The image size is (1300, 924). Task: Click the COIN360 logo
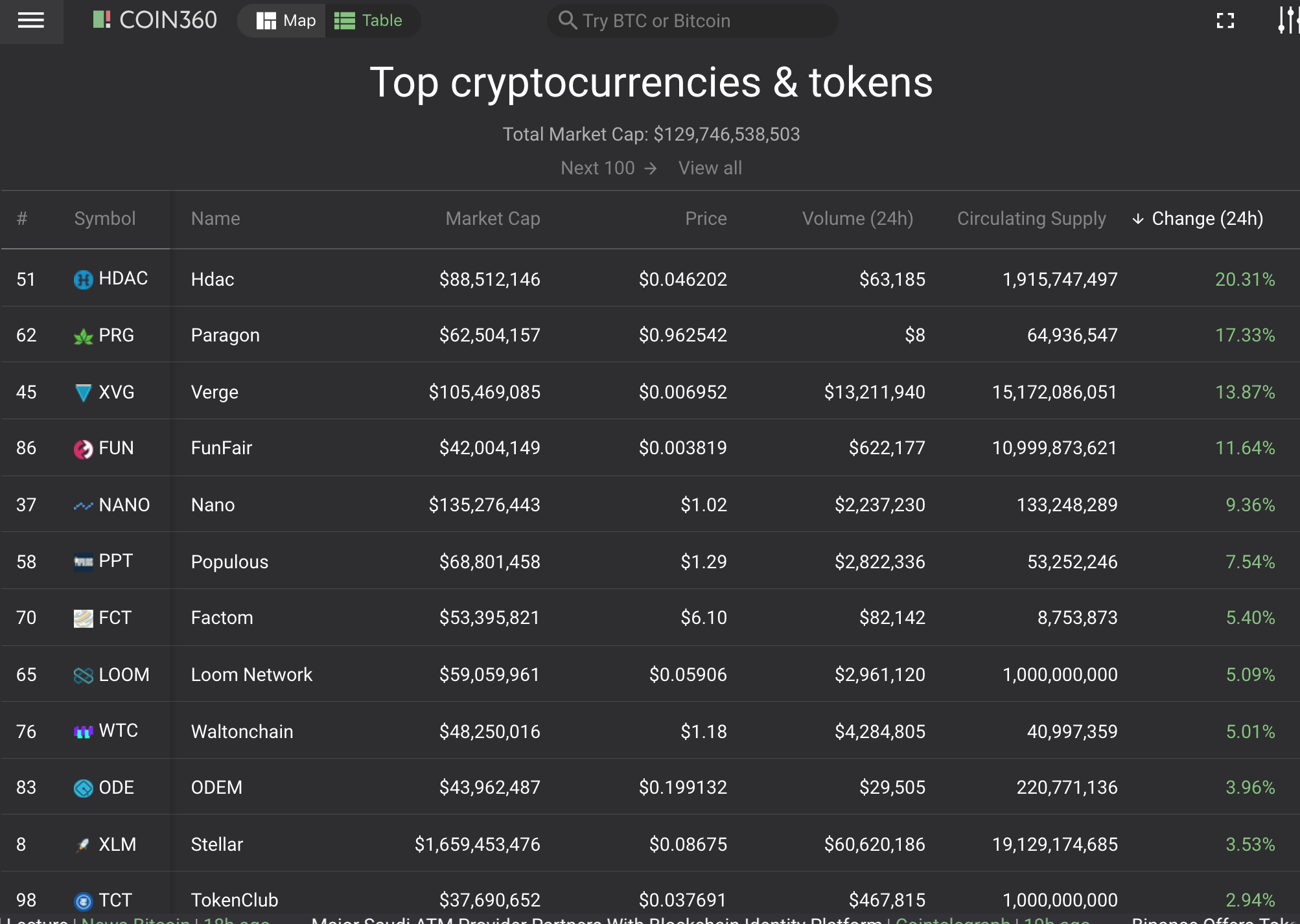(x=155, y=21)
